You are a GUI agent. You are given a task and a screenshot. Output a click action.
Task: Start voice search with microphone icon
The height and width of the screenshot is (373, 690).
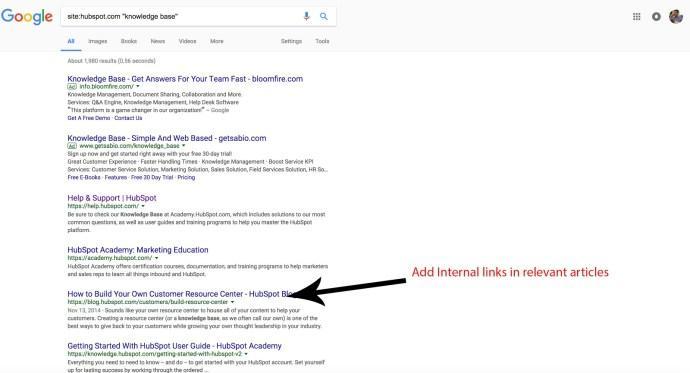306,16
